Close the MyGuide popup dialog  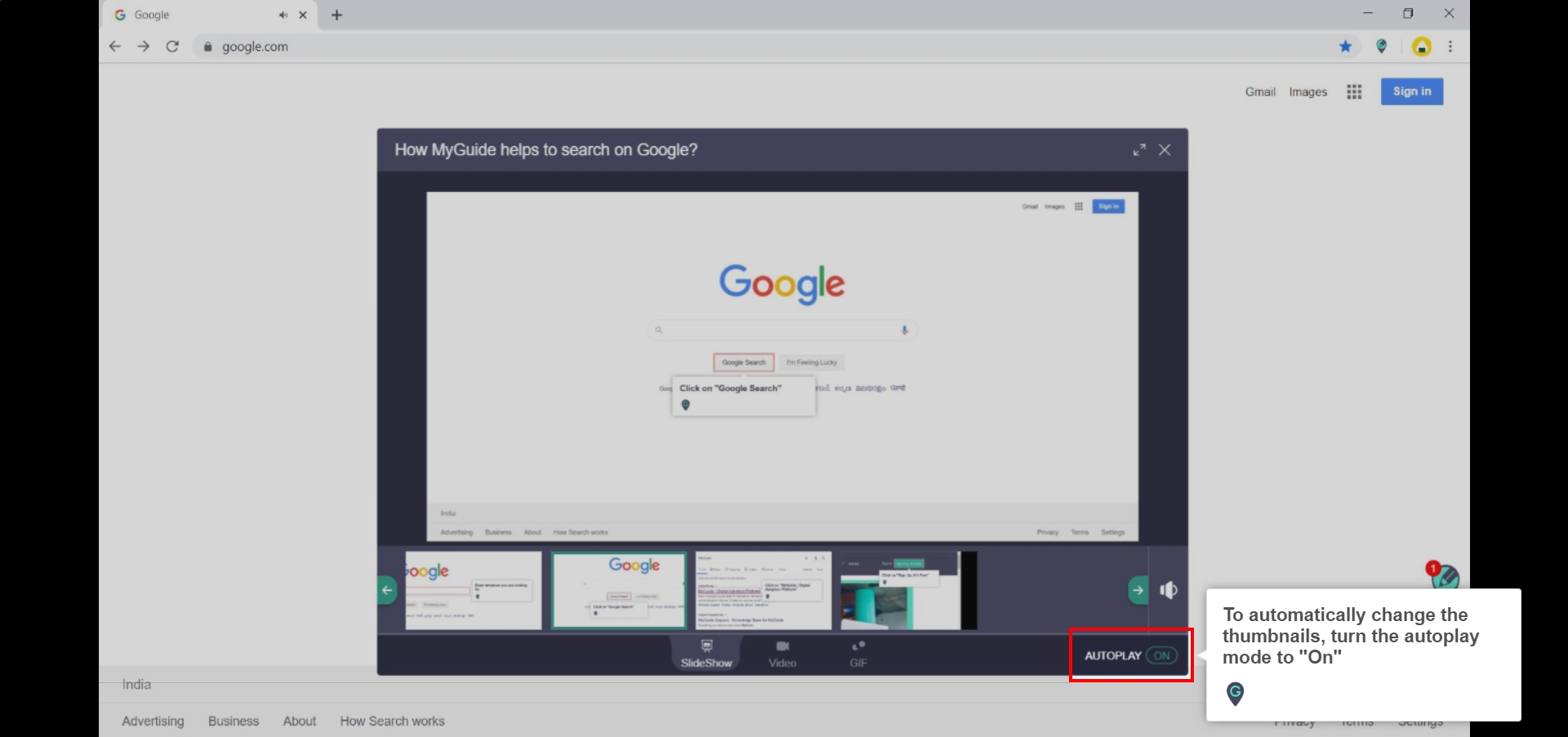(x=1165, y=150)
